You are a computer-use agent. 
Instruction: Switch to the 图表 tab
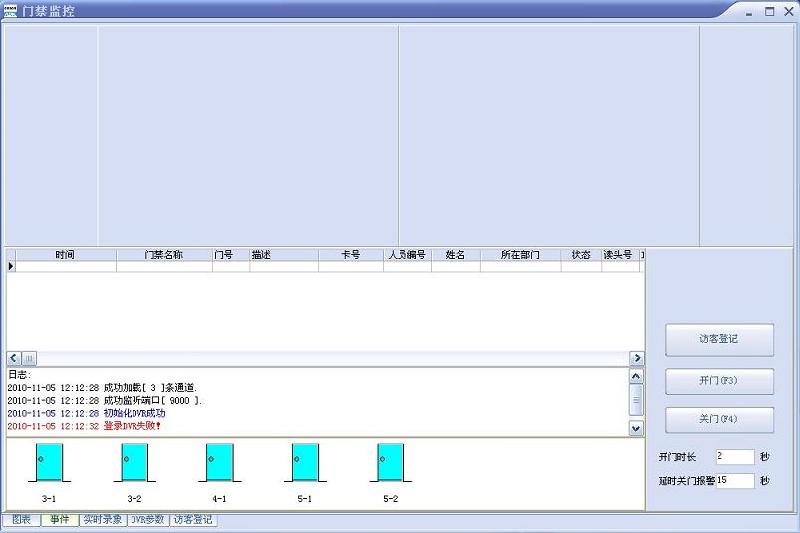tap(21, 520)
